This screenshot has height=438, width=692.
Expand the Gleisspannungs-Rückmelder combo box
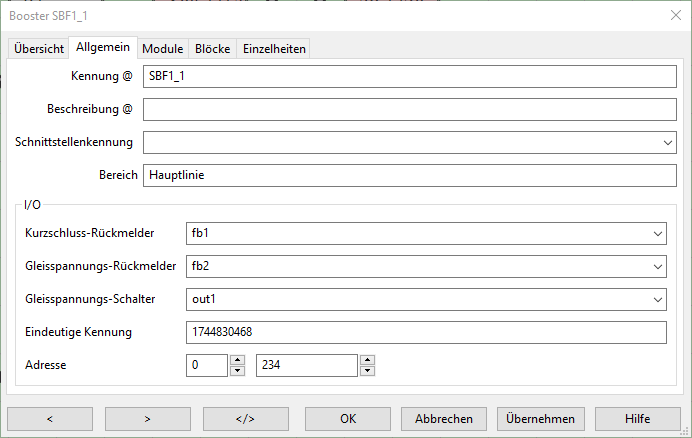pos(657,266)
